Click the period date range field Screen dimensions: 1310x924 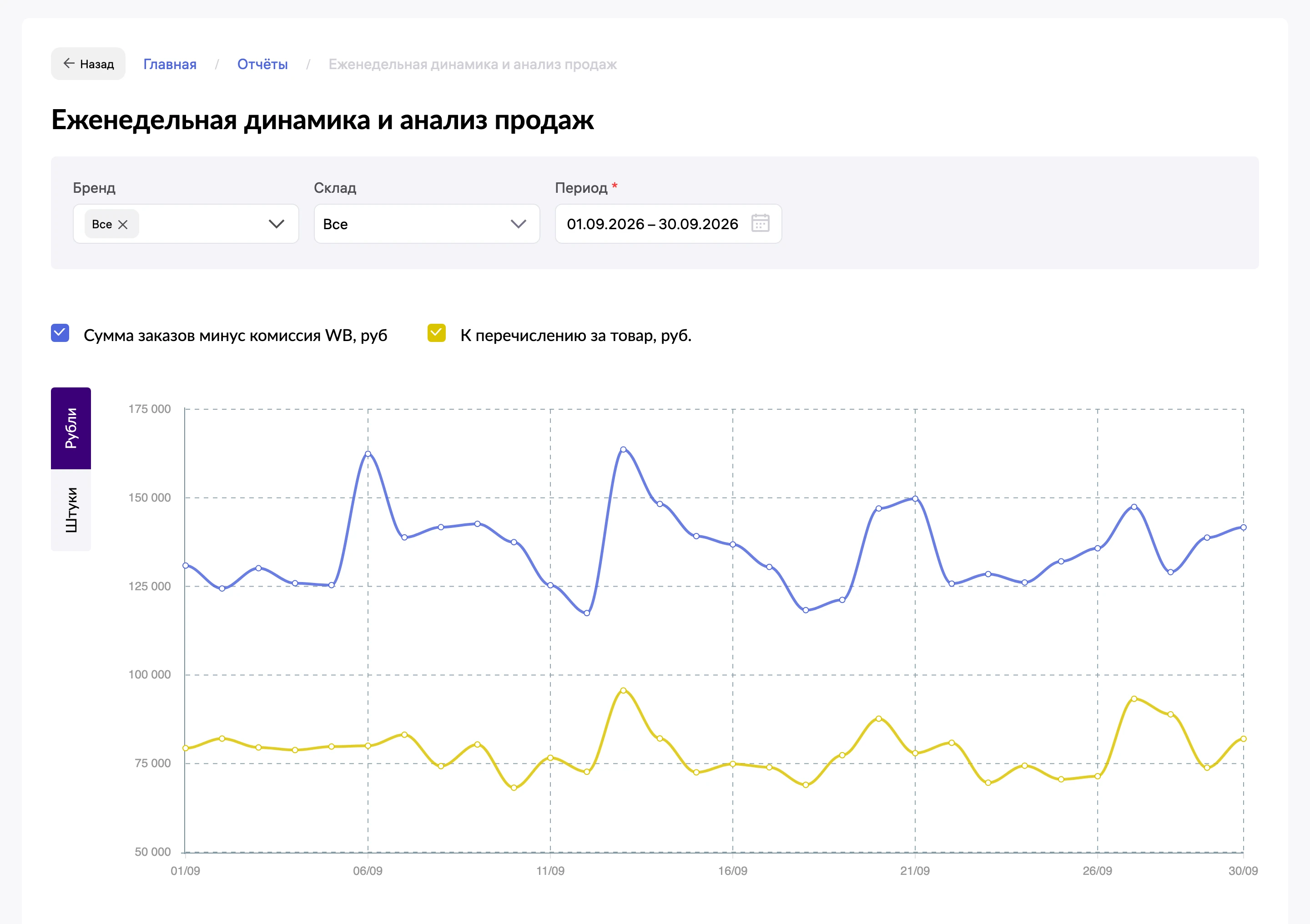668,224
